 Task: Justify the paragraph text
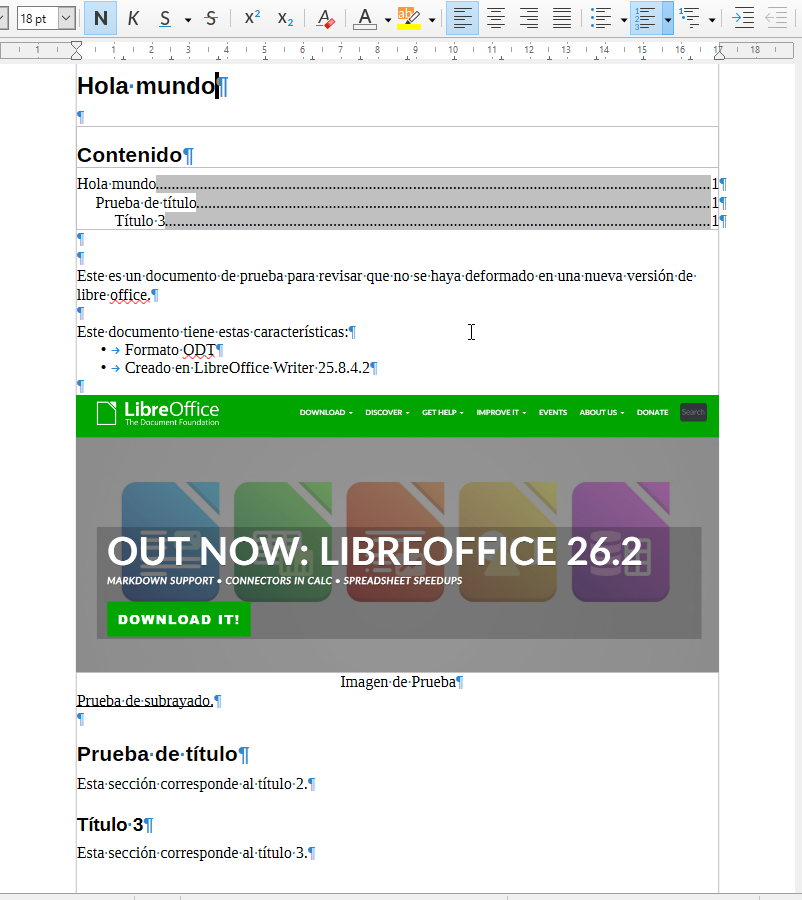pos(563,18)
